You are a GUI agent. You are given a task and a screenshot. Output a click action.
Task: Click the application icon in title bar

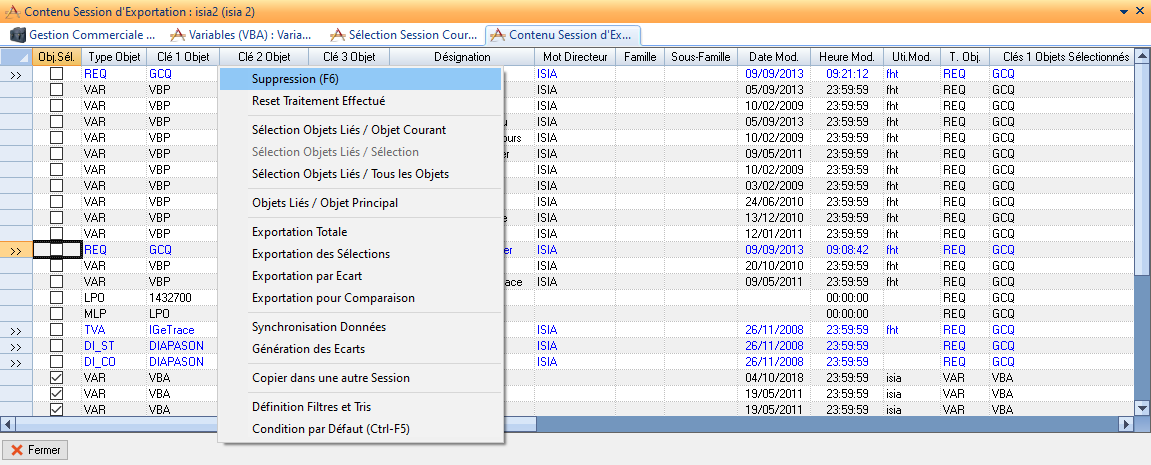click(11, 11)
